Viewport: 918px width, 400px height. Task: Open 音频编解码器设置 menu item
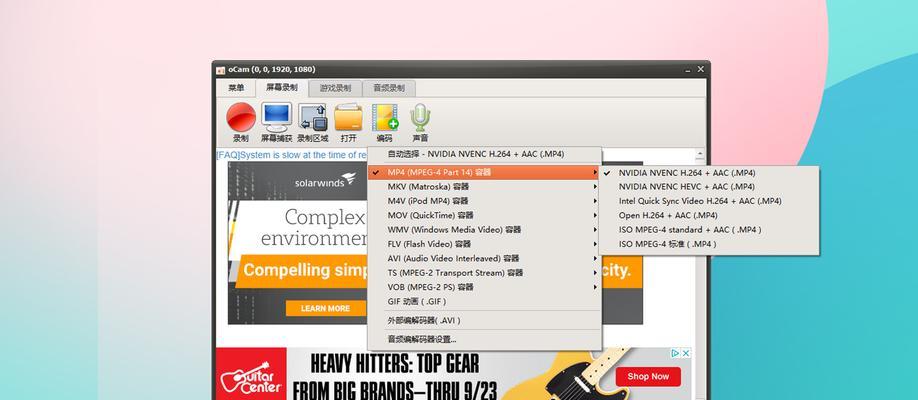click(484, 339)
